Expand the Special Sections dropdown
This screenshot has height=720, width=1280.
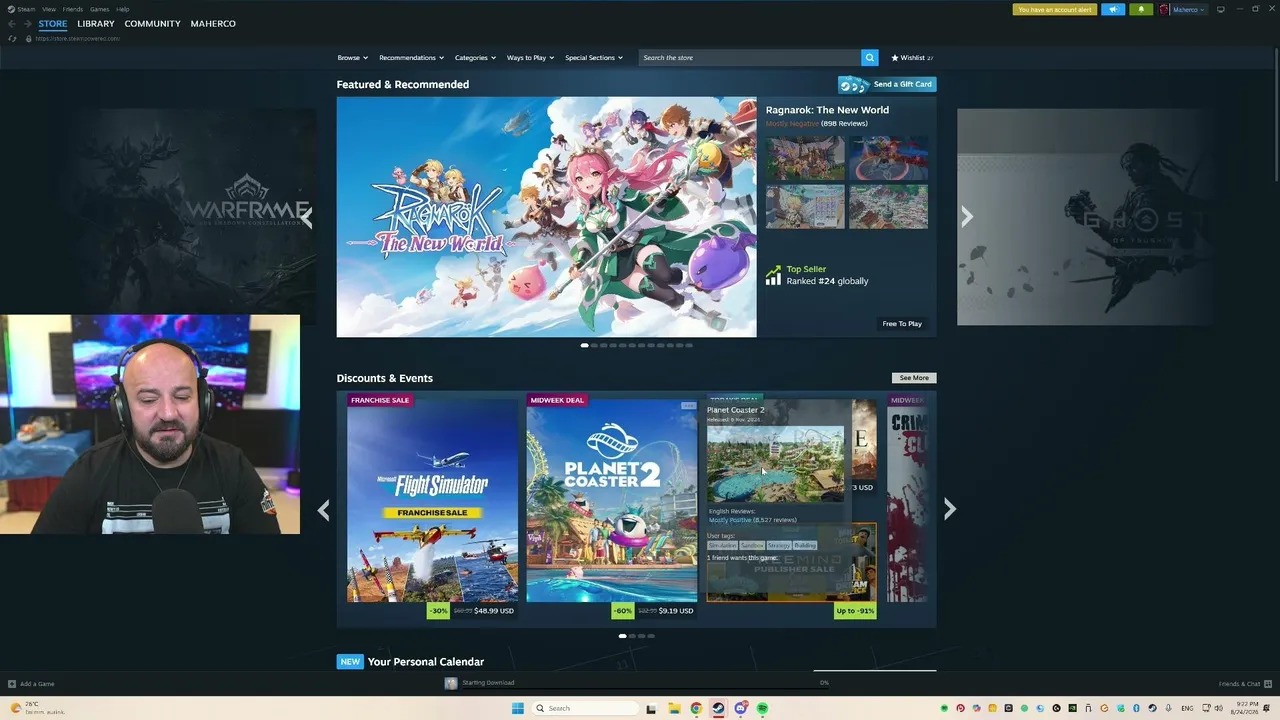tap(594, 58)
